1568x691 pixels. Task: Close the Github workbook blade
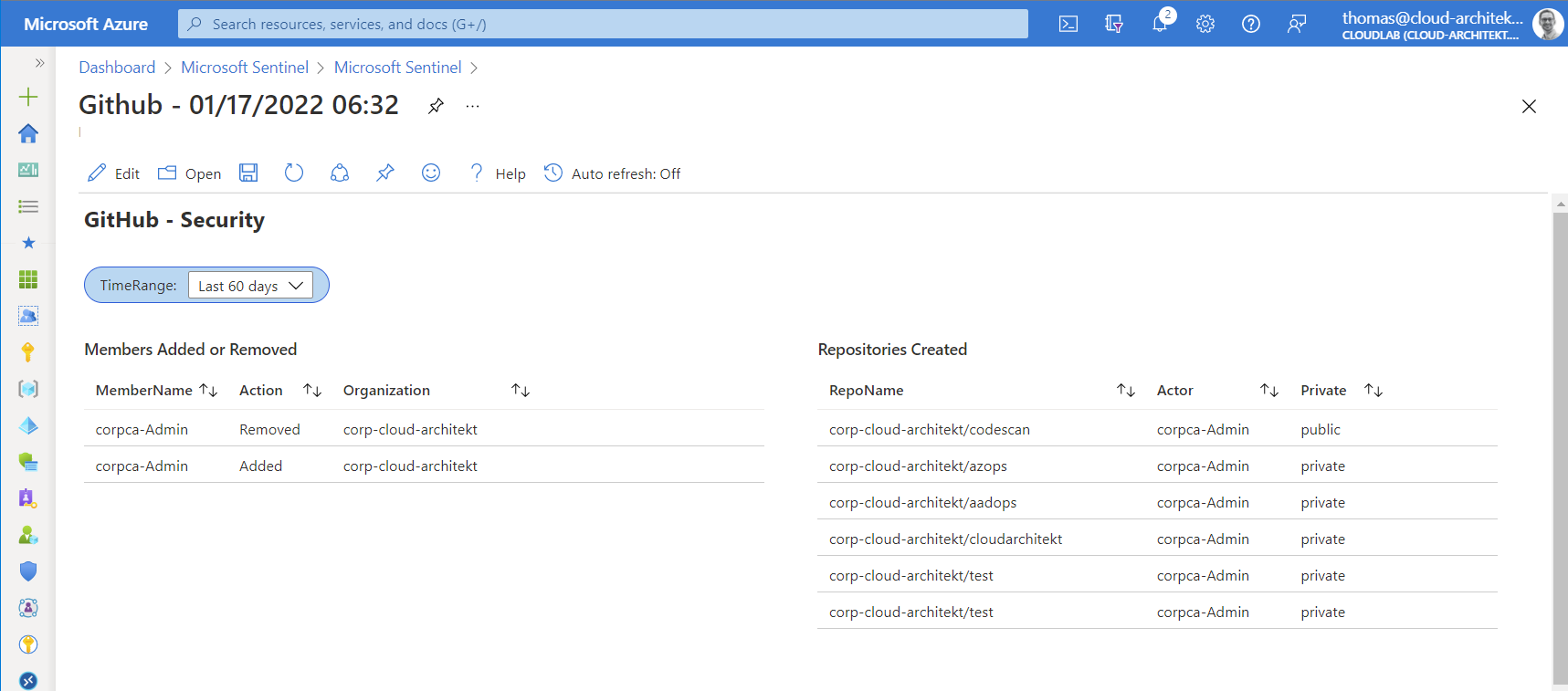click(1529, 106)
